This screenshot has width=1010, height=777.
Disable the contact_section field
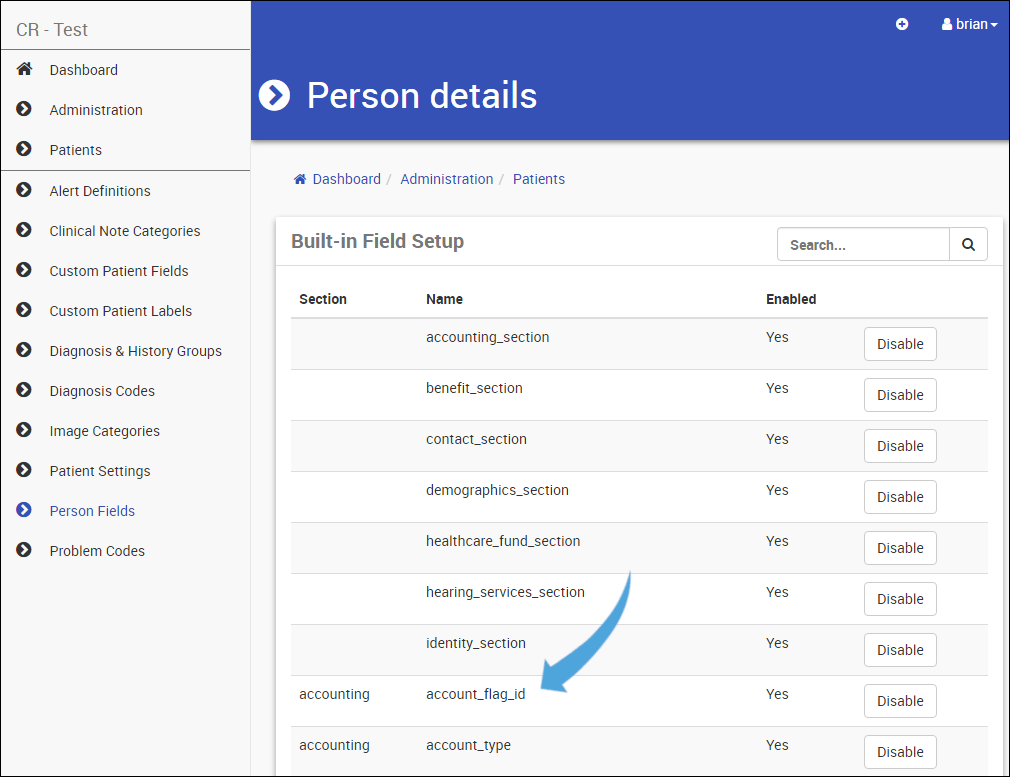click(x=900, y=446)
